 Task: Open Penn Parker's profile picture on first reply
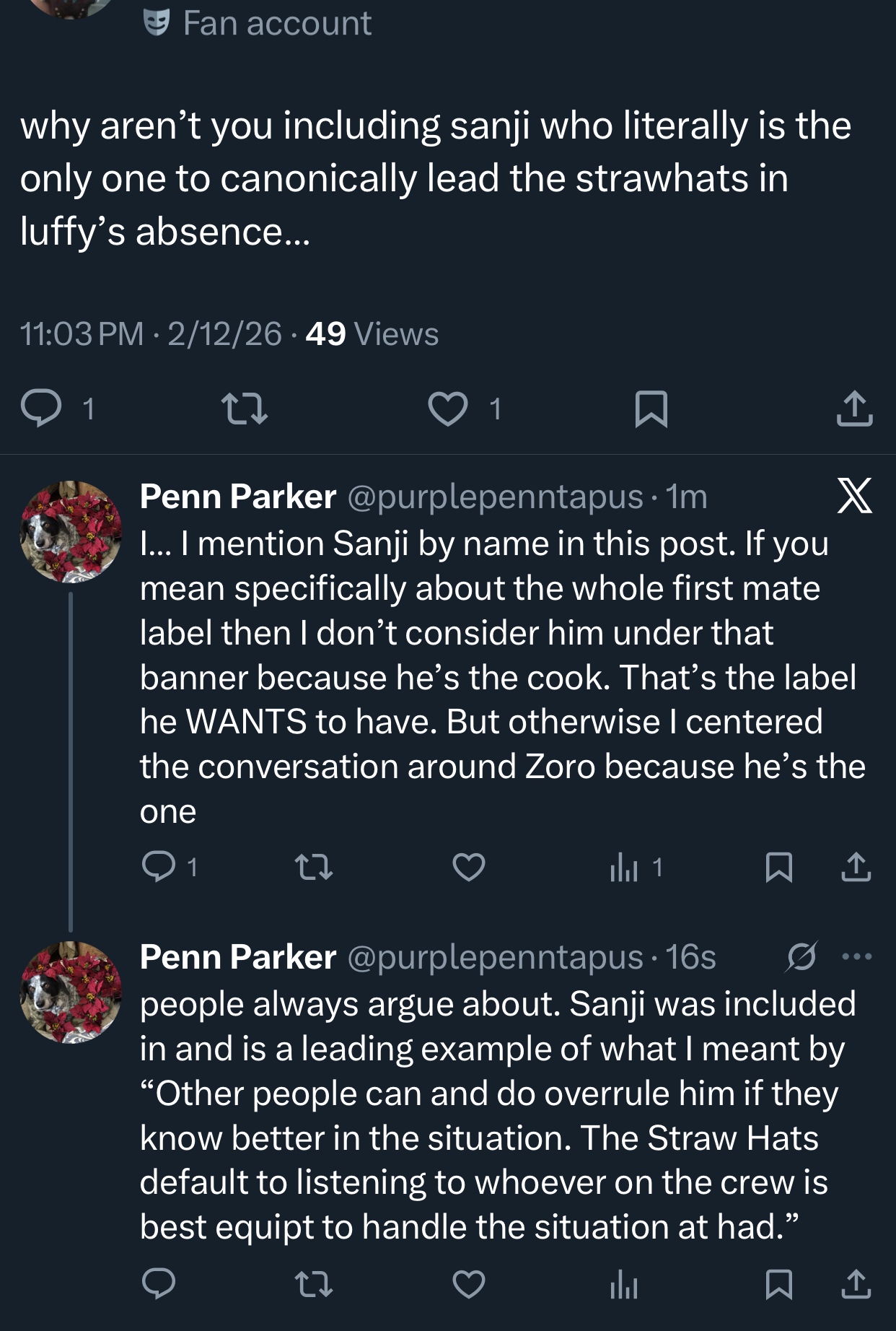point(71,531)
